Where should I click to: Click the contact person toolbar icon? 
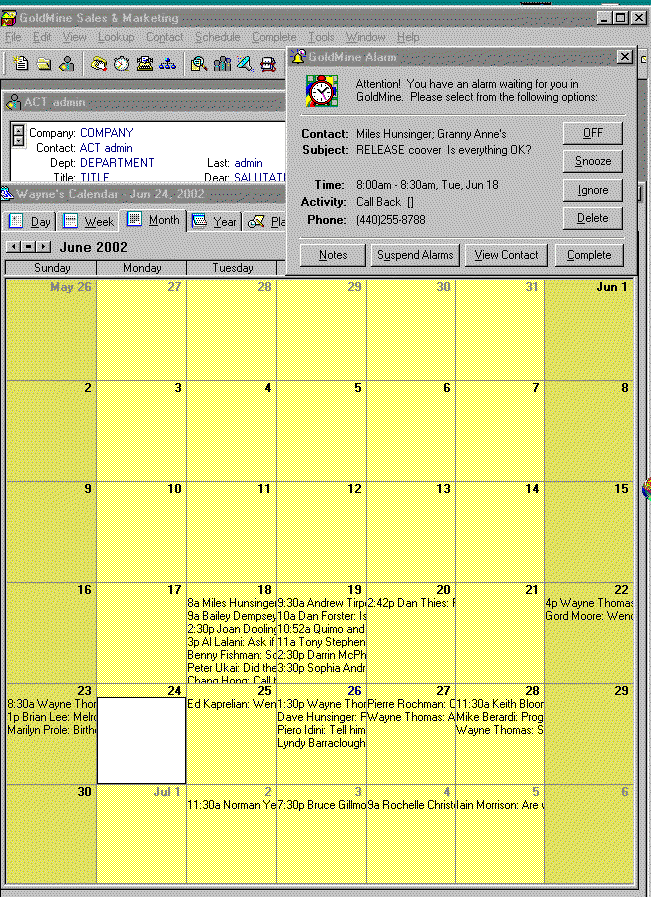67,63
